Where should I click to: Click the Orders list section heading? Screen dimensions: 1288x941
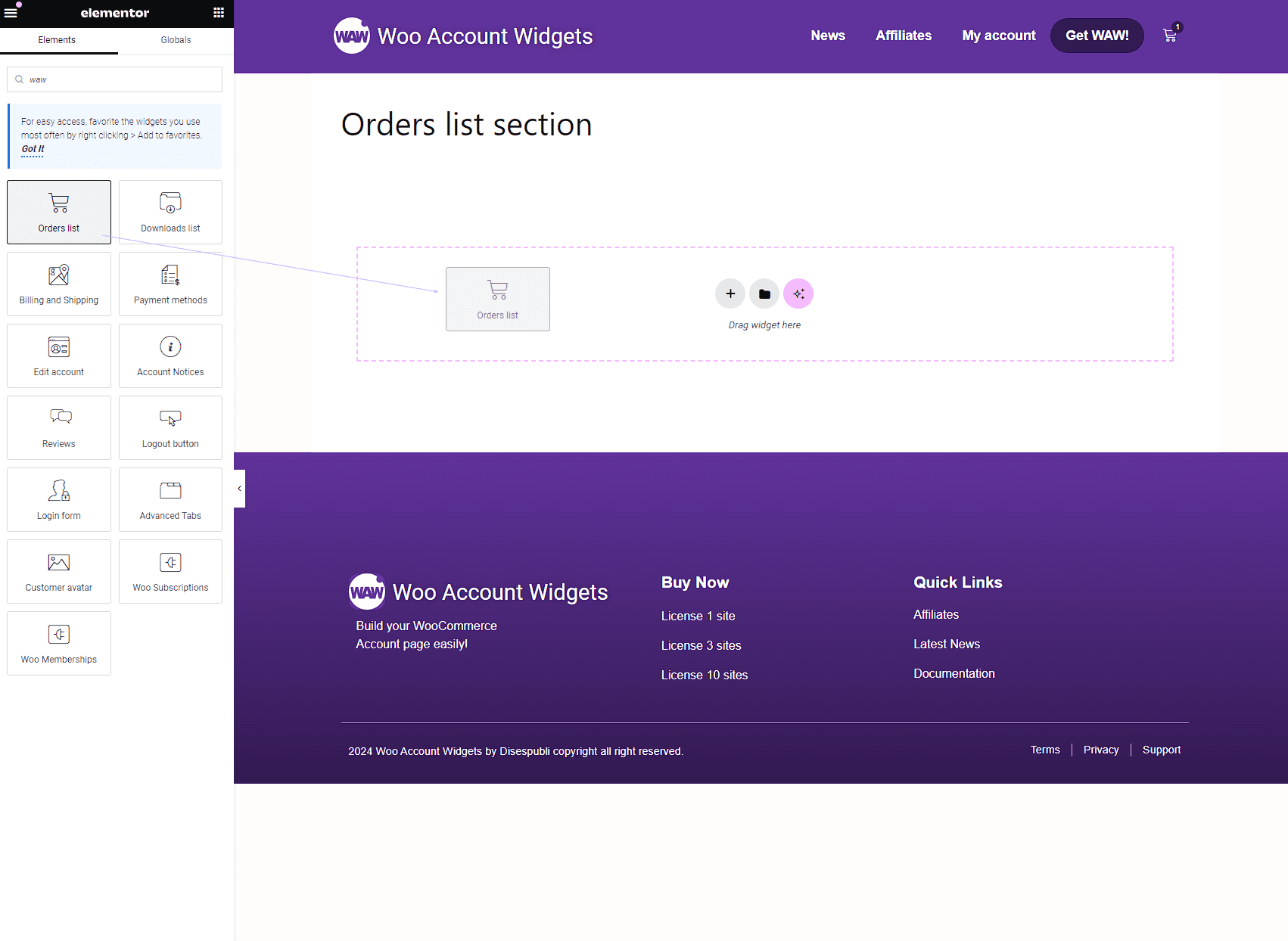point(467,125)
